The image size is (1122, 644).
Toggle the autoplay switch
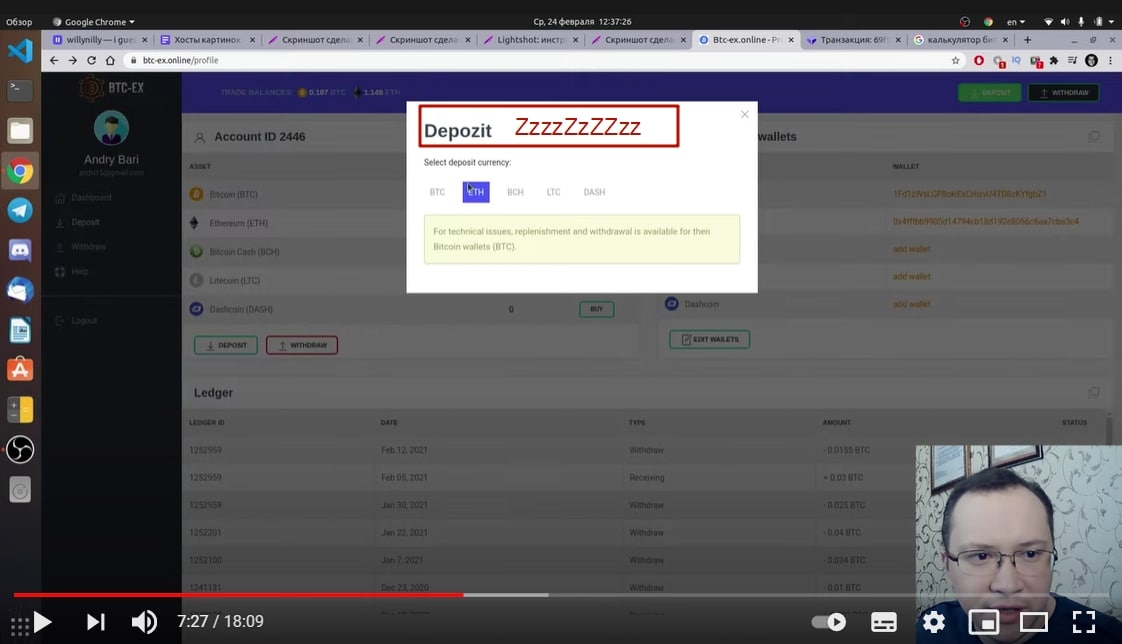(x=829, y=622)
